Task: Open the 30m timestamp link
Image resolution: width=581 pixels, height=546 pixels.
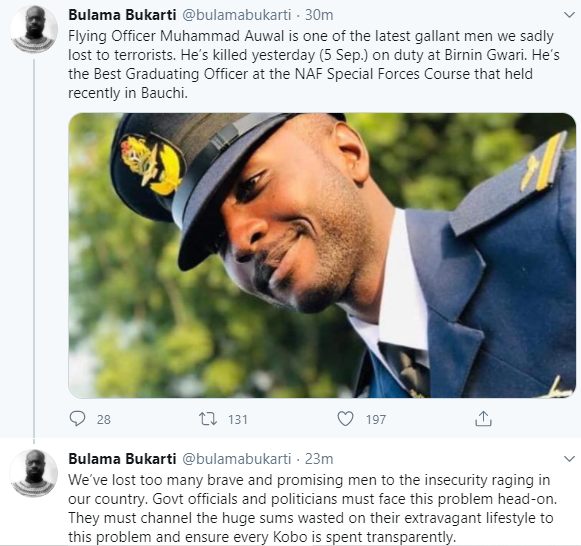Action: 319,15
